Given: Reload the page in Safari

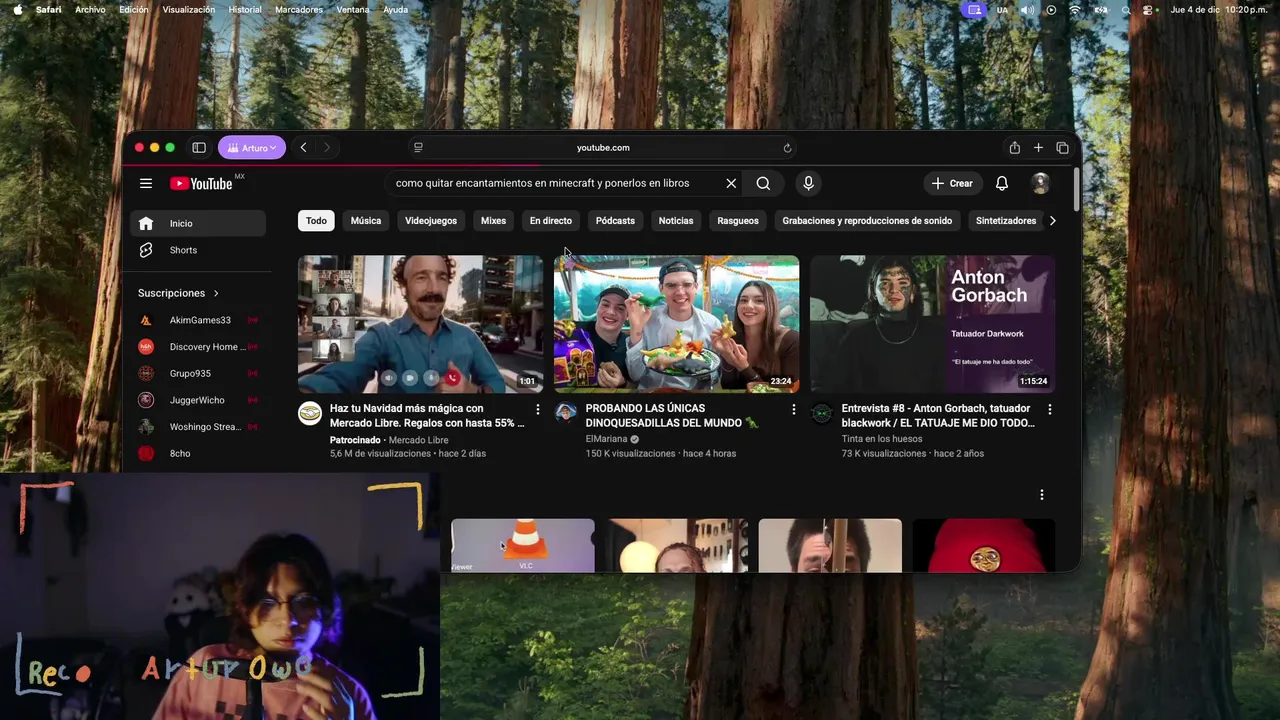Looking at the screenshot, I should 787,148.
